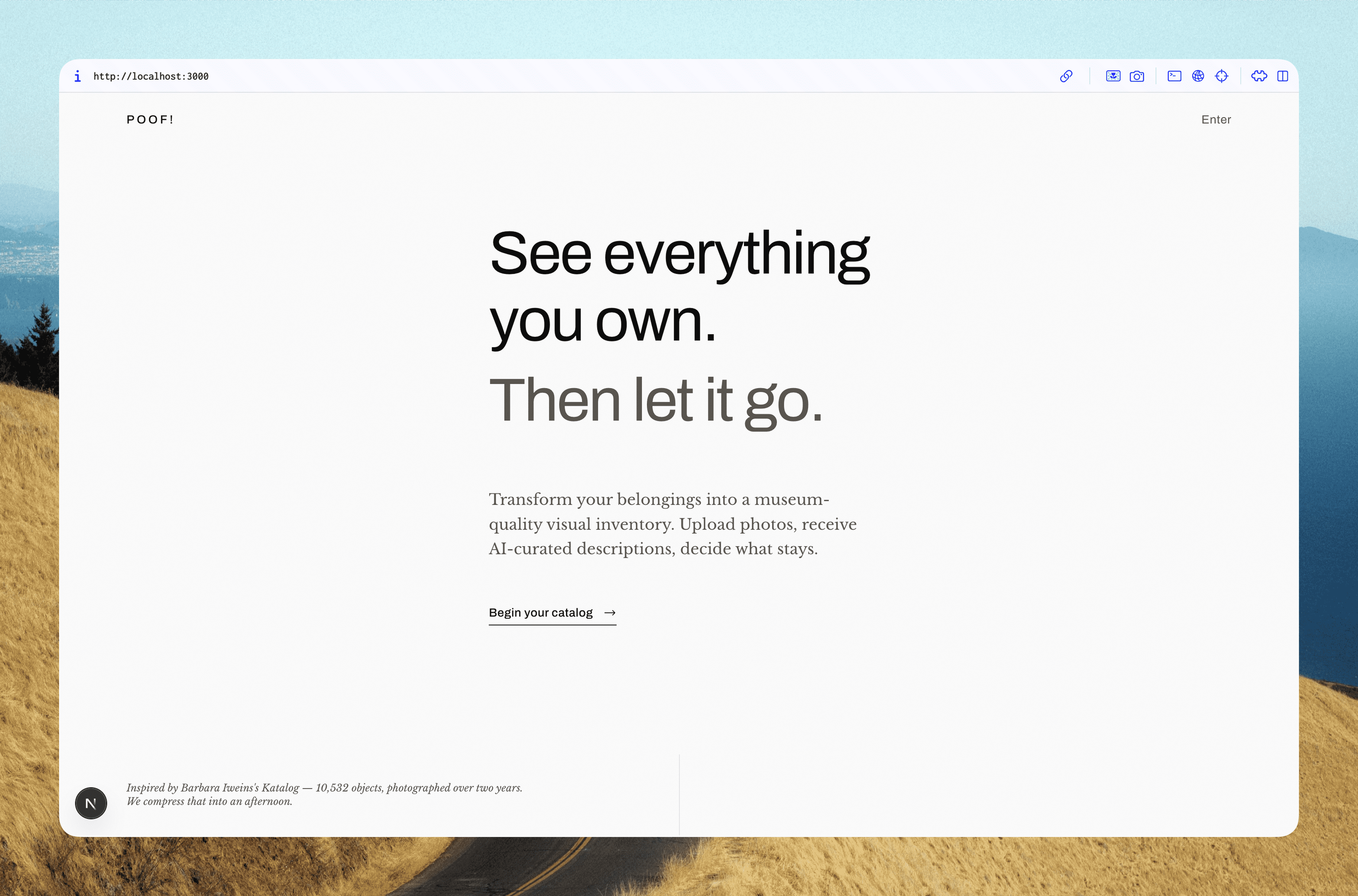
Task: Click Begin your catalog link
Action: [541, 613]
